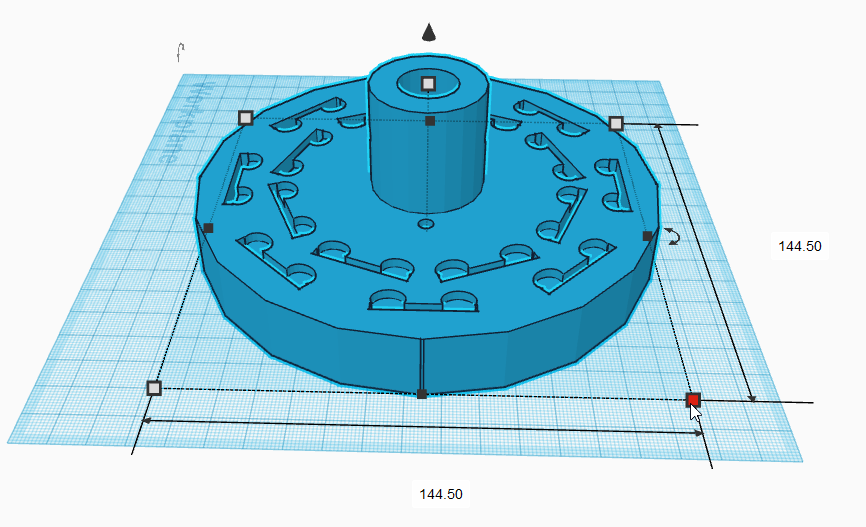The height and width of the screenshot is (527, 866).
Task: Edit the 144.50 dimension on the right side
Action: click(x=800, y=246)
